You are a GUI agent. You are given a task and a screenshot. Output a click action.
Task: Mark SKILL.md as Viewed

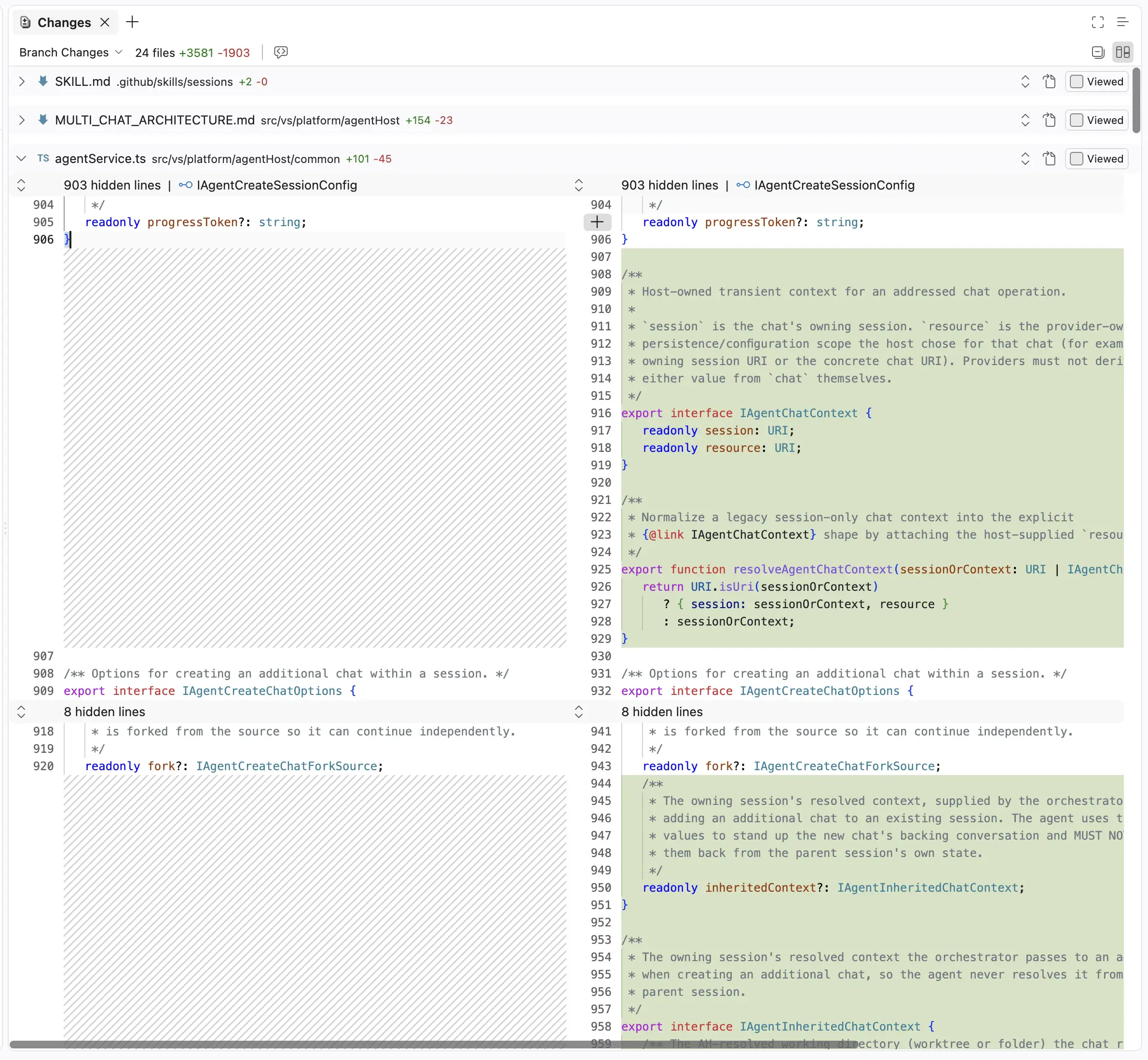pyautogui.click(x=1097, y=82)
